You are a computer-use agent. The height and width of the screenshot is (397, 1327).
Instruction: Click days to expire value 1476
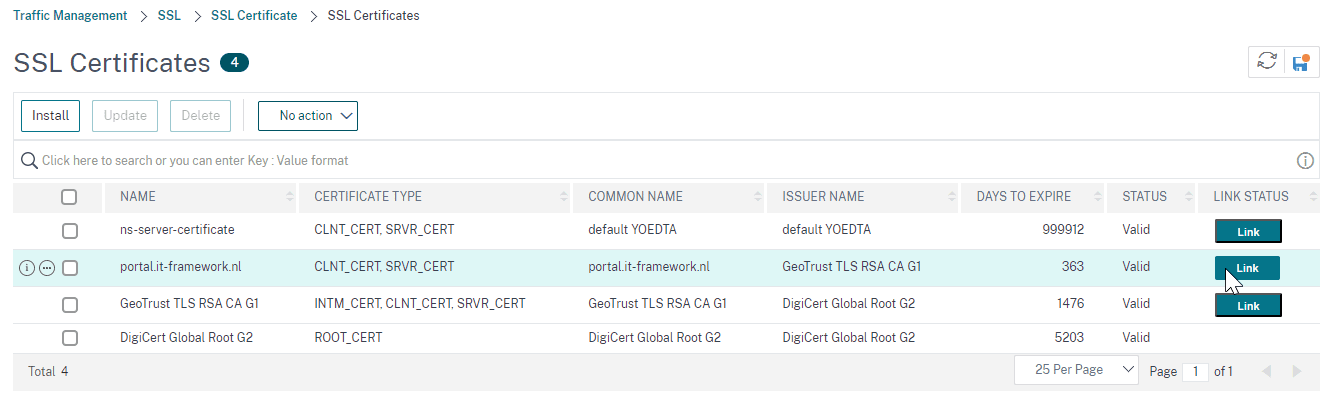click(x=1070, y=304)
